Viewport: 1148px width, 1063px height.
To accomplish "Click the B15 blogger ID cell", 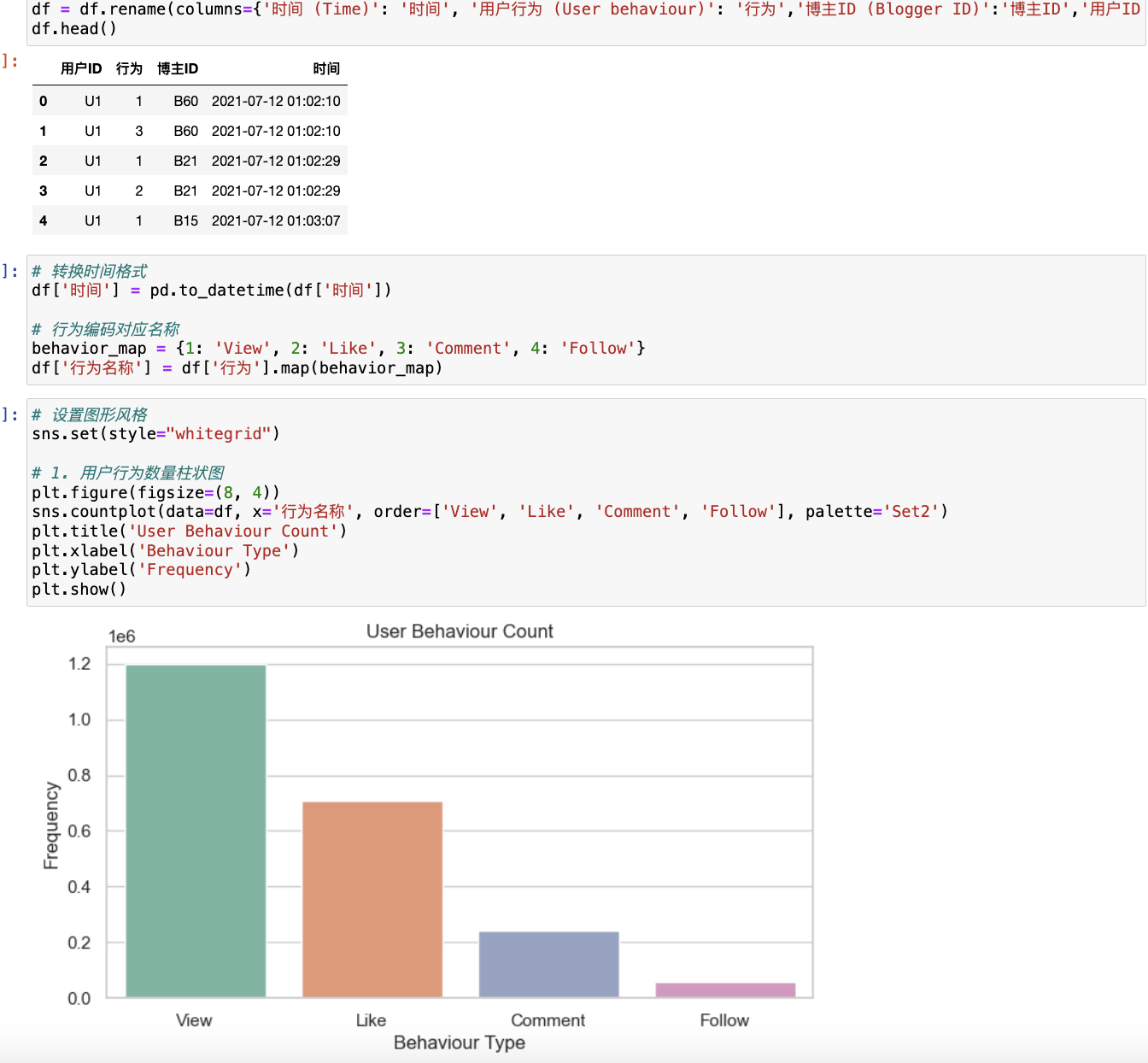I will pyautogui.click(x=185, y=220).
